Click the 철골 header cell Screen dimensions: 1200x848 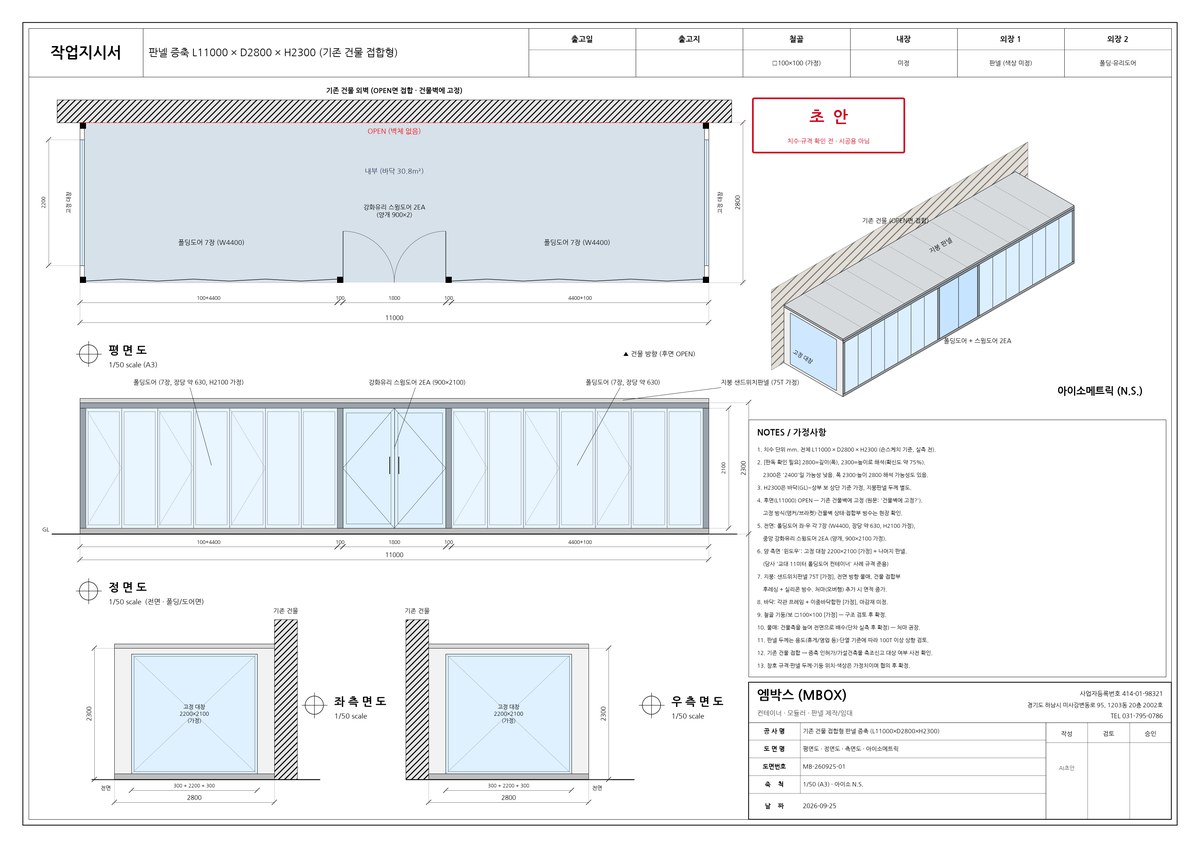pos(796,39)
